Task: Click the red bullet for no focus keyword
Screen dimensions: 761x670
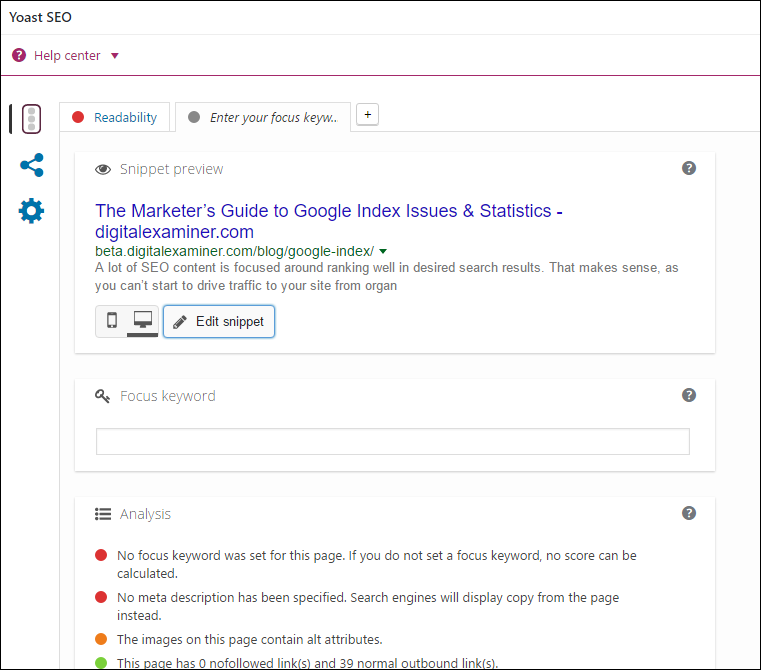Action: [x=101, y=555]
